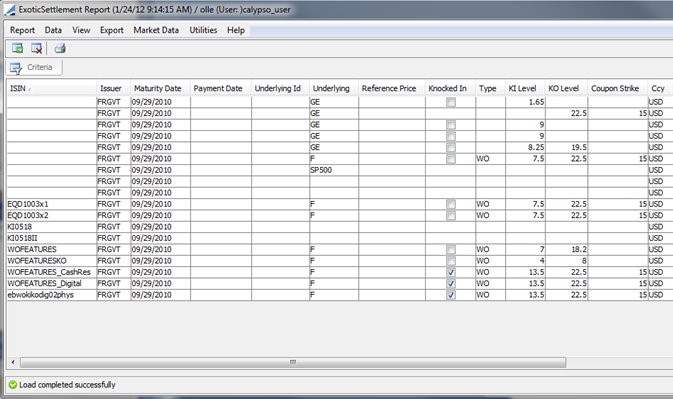Toggle Knocked In checkbox for KI Level 8.25 row

coord(451,148)
